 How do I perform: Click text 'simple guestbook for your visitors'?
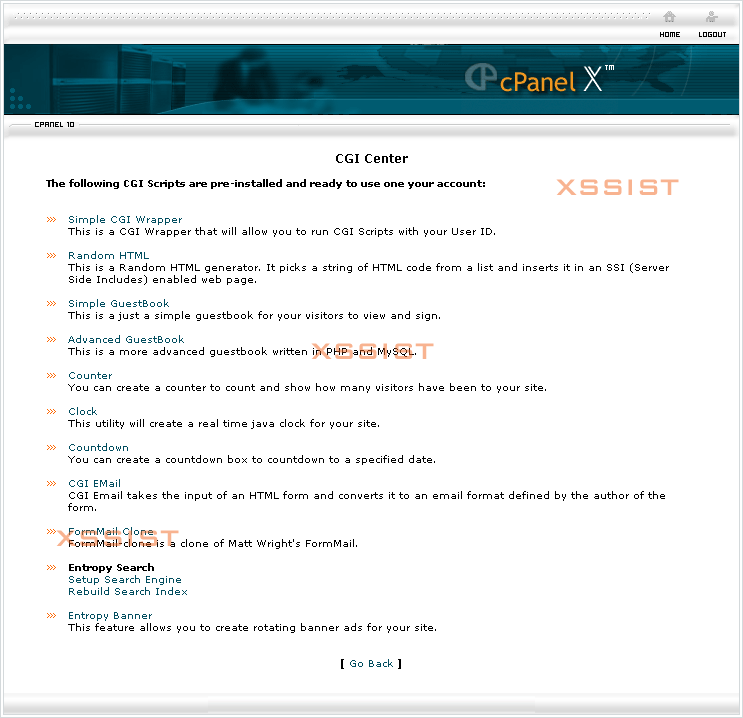pyautogui.click(x=251, y=316)
